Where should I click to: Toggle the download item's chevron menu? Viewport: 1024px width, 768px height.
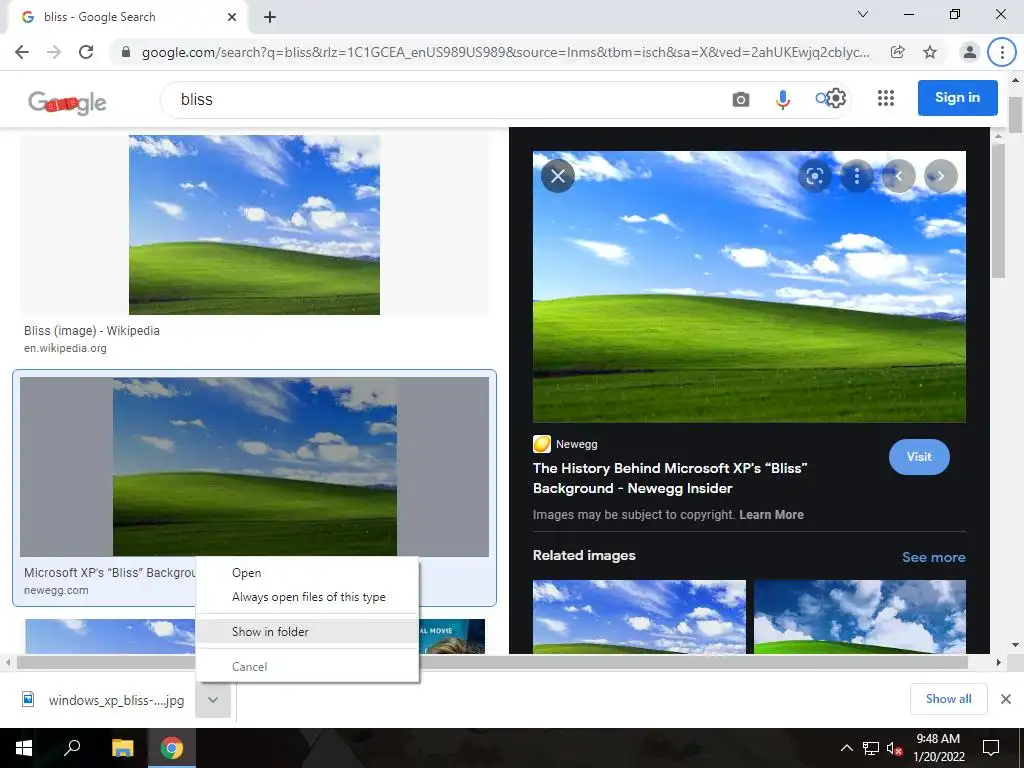tap(213, 699)
